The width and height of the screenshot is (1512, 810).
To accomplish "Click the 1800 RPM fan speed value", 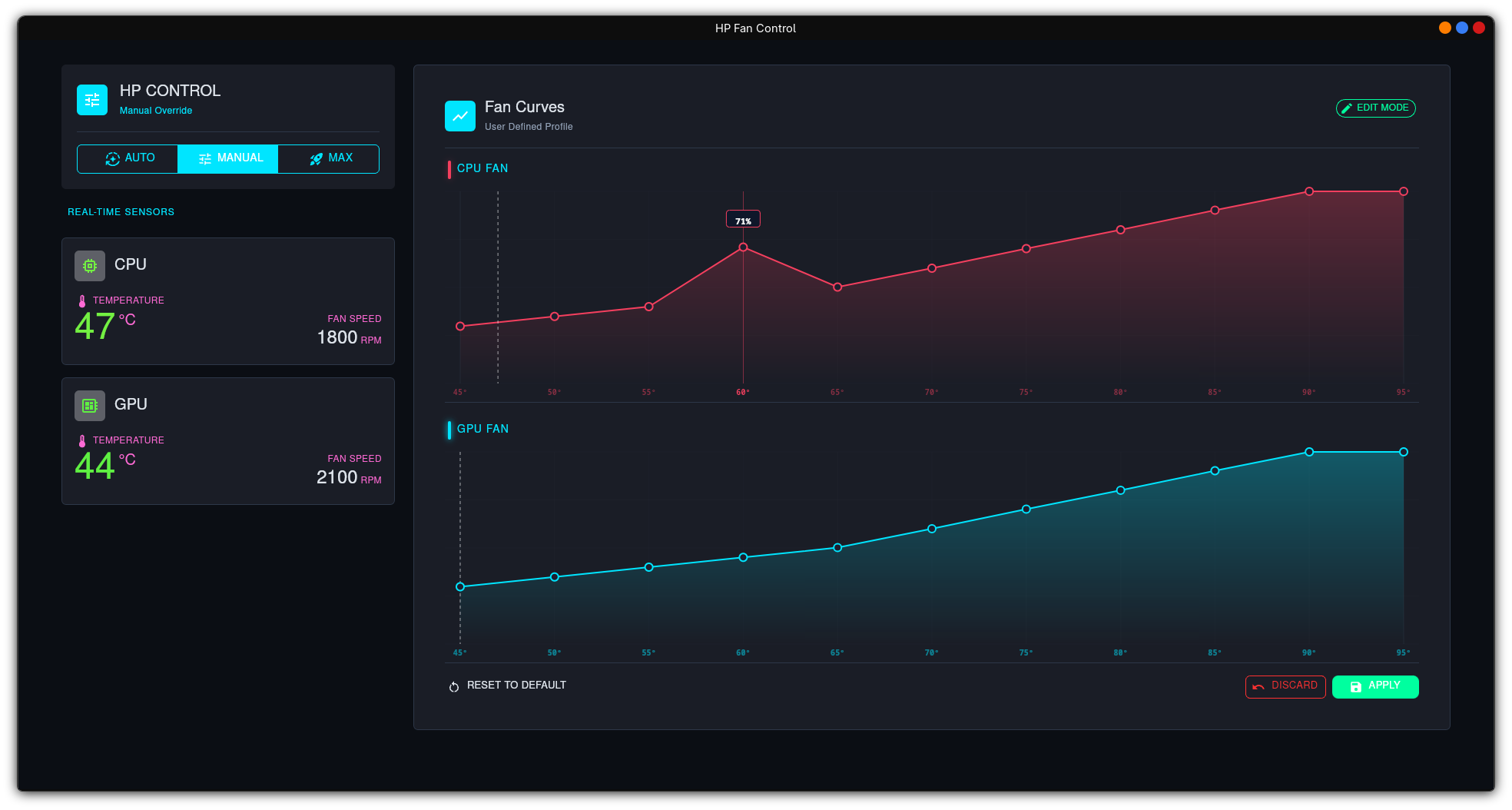I will click(x=349, y=337).
